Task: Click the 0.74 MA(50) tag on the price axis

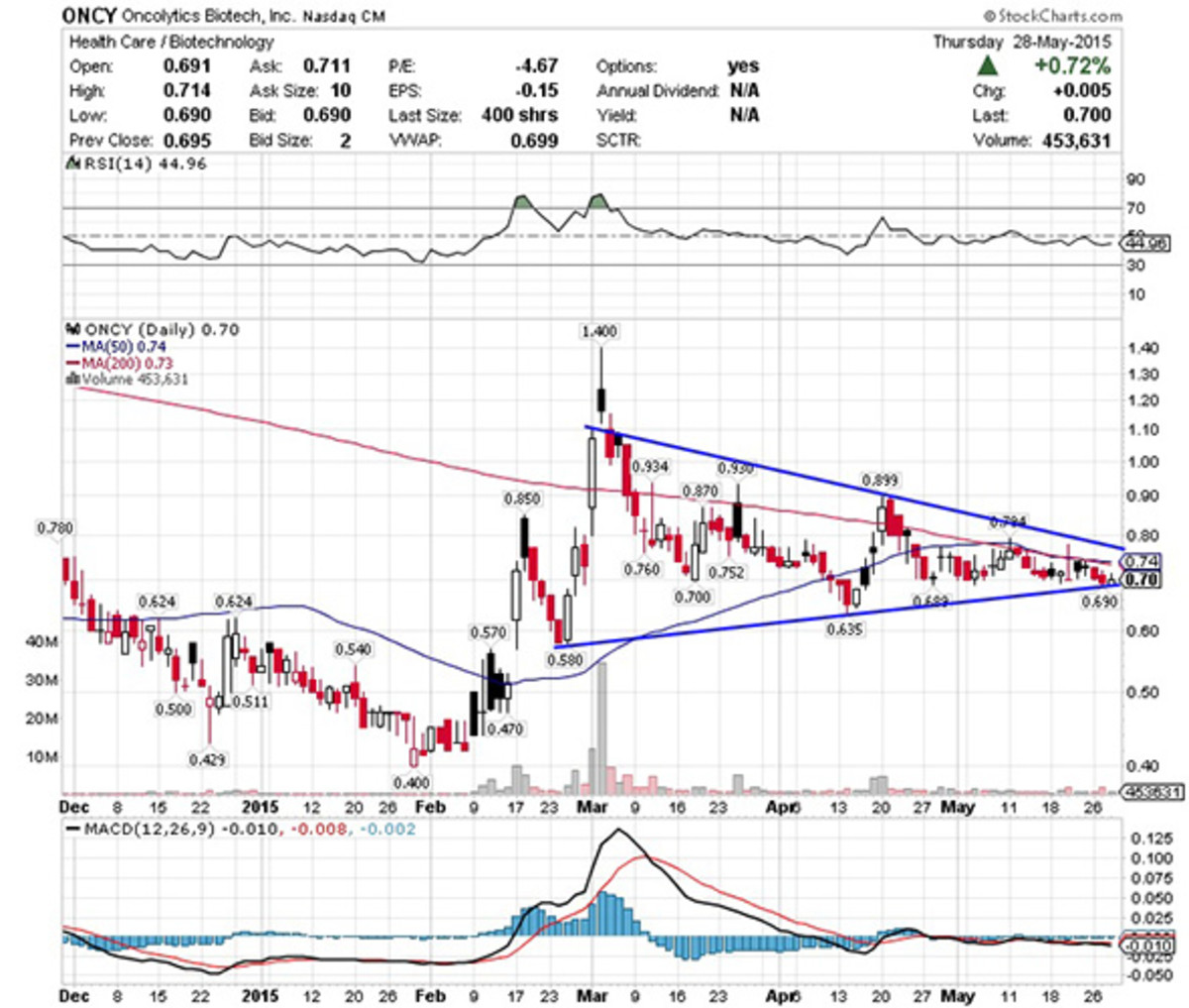Action: [x=1142, y=561]
